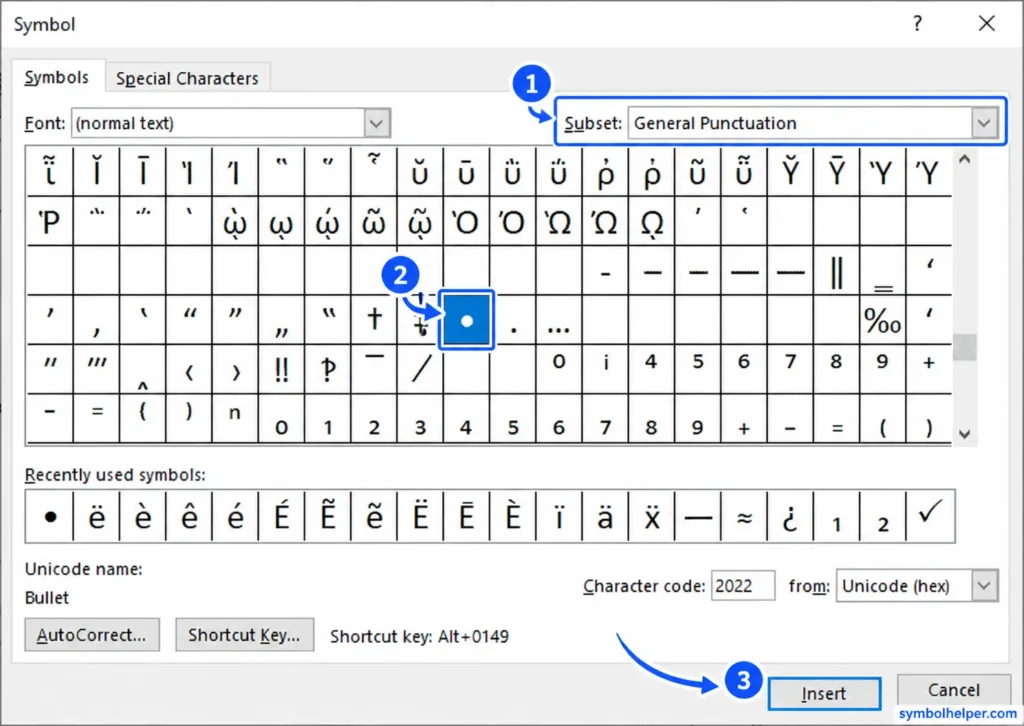This screenshot has height=726, width=1024.
Task: Open the AutoCorrect... dialog
Action: [x=92, y=635]
